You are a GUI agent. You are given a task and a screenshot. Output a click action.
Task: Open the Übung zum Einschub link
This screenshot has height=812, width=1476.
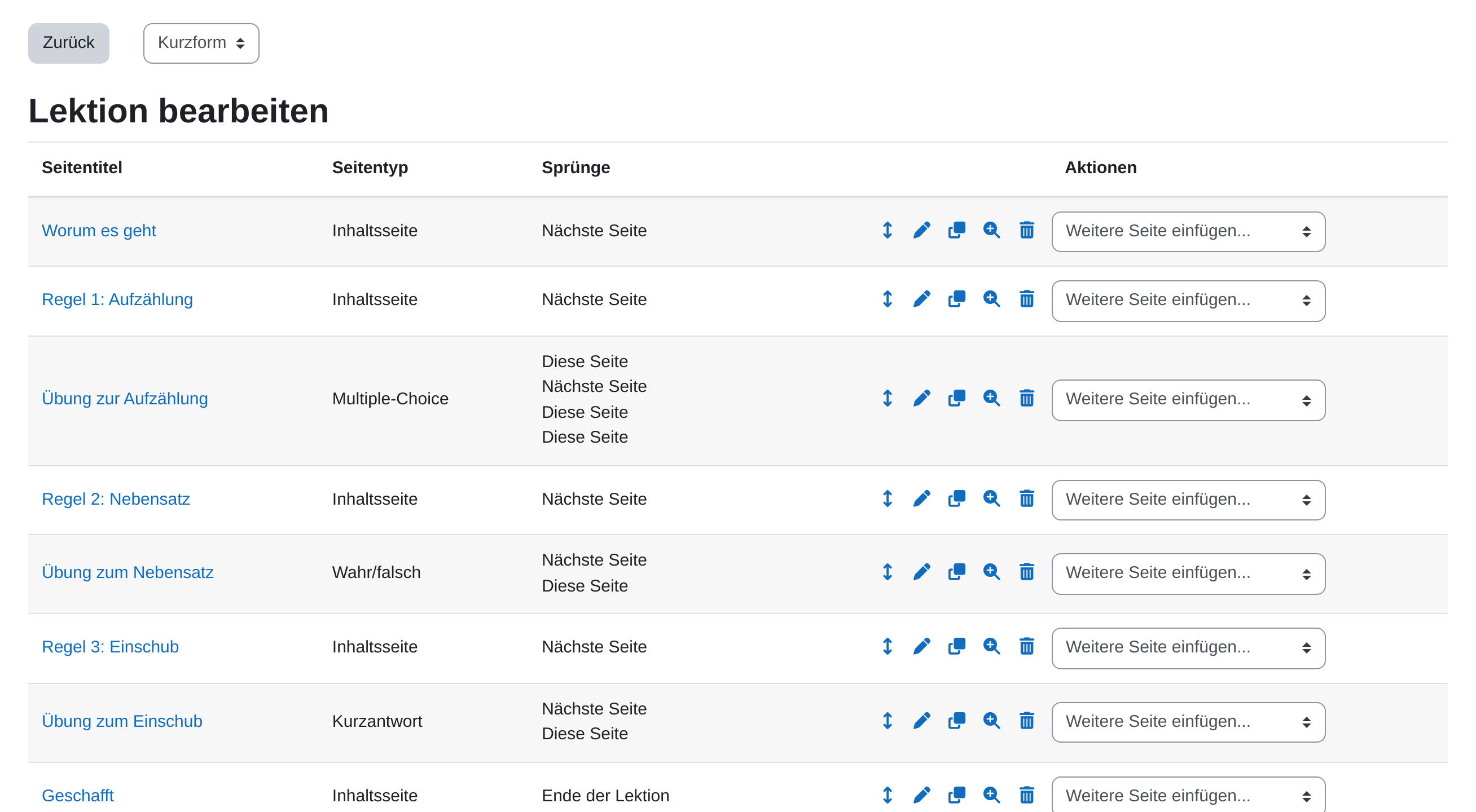(121, 721)
